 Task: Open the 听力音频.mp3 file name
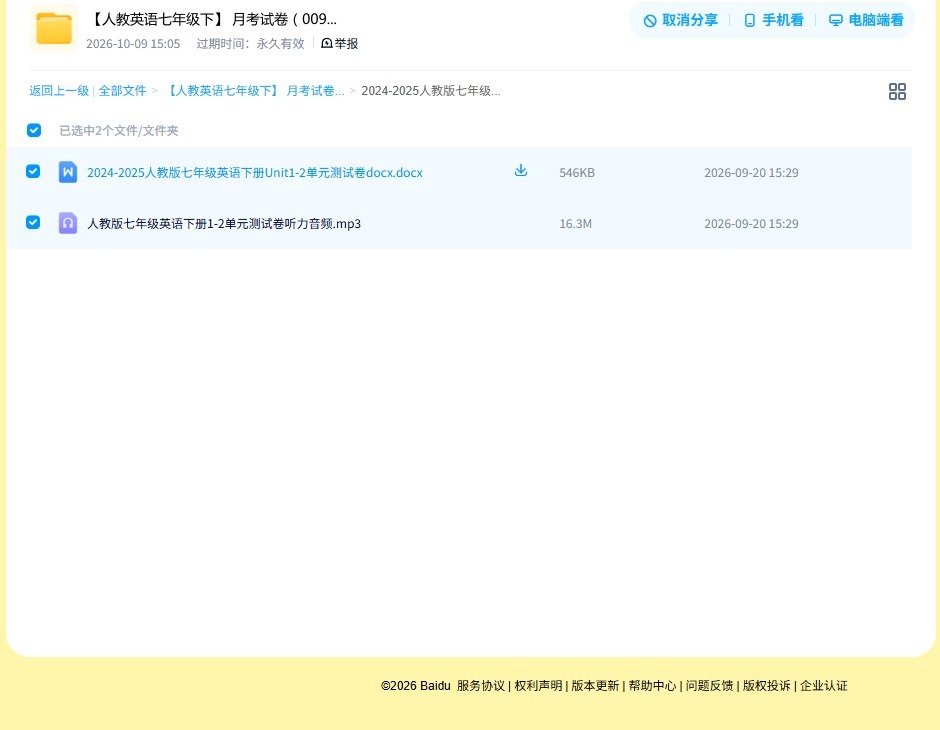tap(224, 224)
